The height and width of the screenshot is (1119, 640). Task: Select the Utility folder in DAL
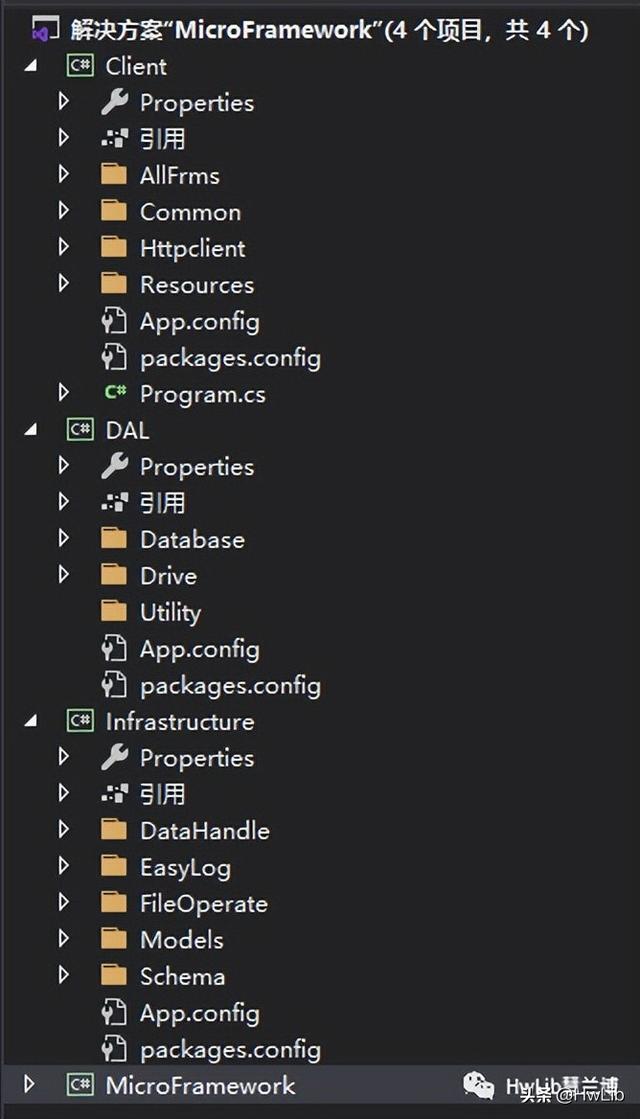(170, 612)
